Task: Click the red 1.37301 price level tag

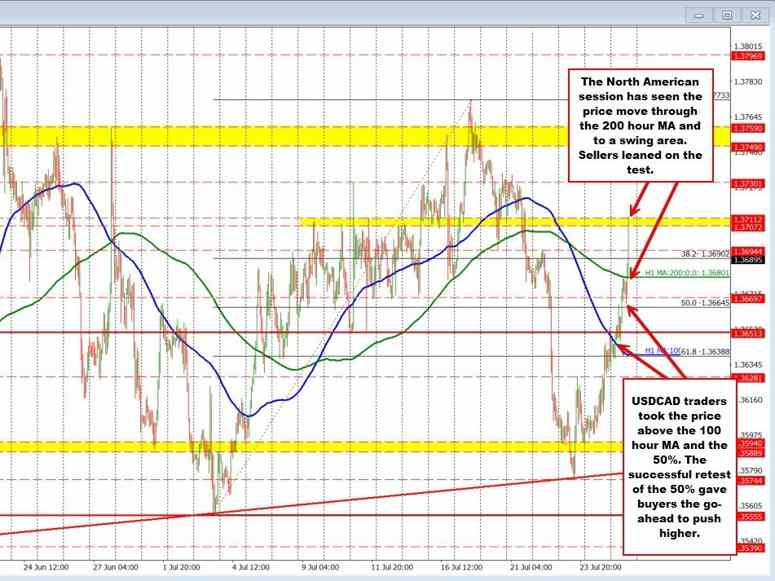Action: (748, 184)
